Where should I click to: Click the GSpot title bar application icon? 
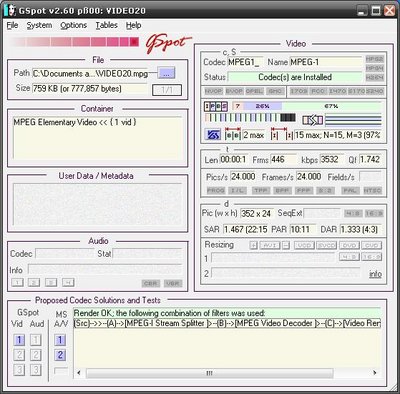tap(10, 10)
